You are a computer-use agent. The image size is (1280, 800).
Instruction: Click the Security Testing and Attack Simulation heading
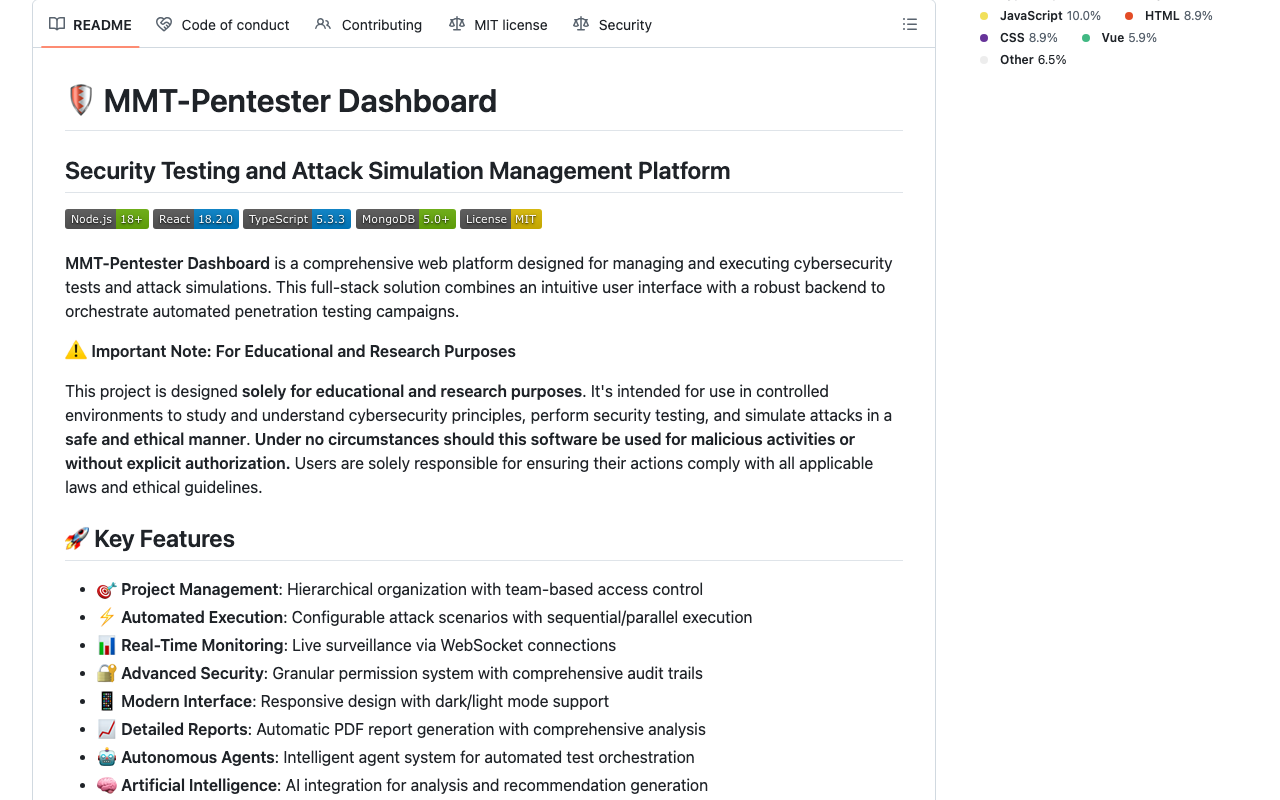click(x=397, y=171)
